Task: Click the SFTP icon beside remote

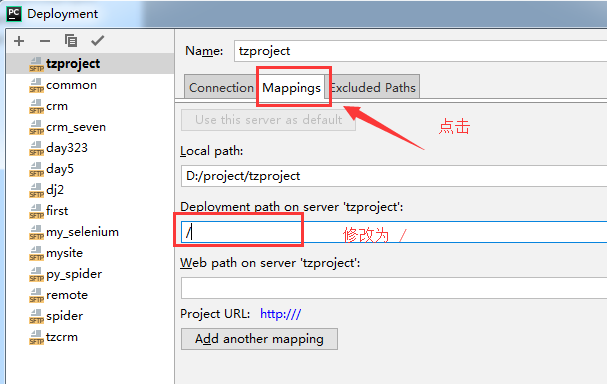Action: coord(36,295)
